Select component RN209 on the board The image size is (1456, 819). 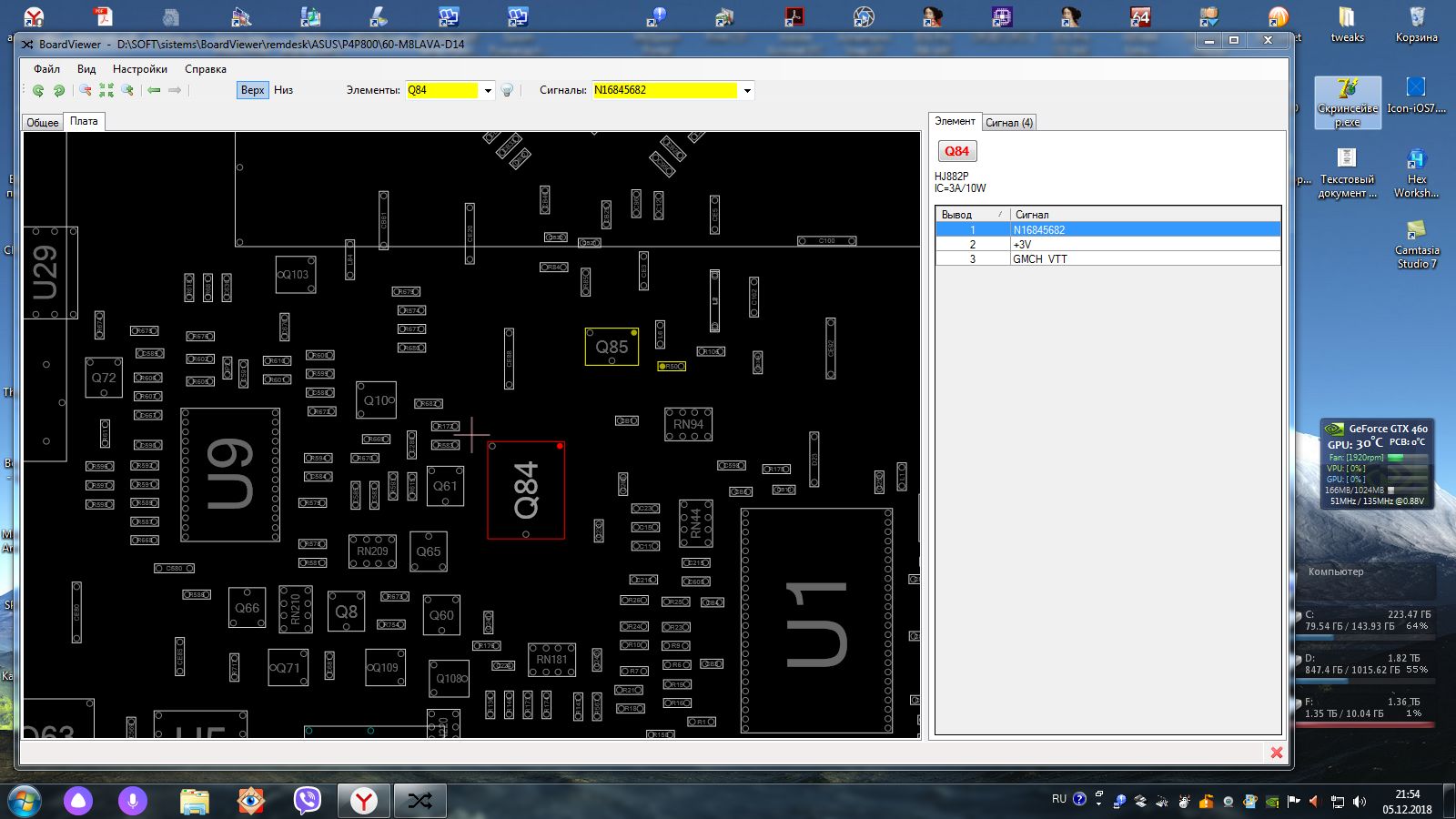tap(372, 551)
